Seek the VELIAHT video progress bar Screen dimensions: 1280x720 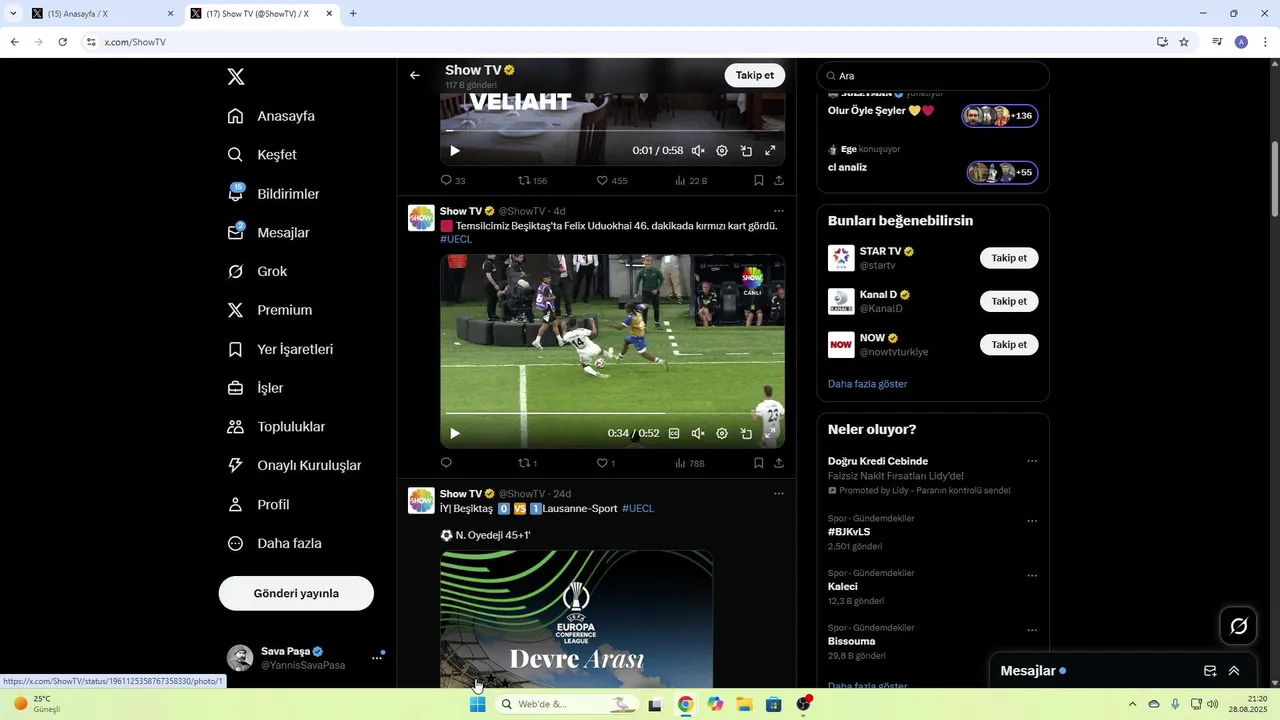pos(612,131)
